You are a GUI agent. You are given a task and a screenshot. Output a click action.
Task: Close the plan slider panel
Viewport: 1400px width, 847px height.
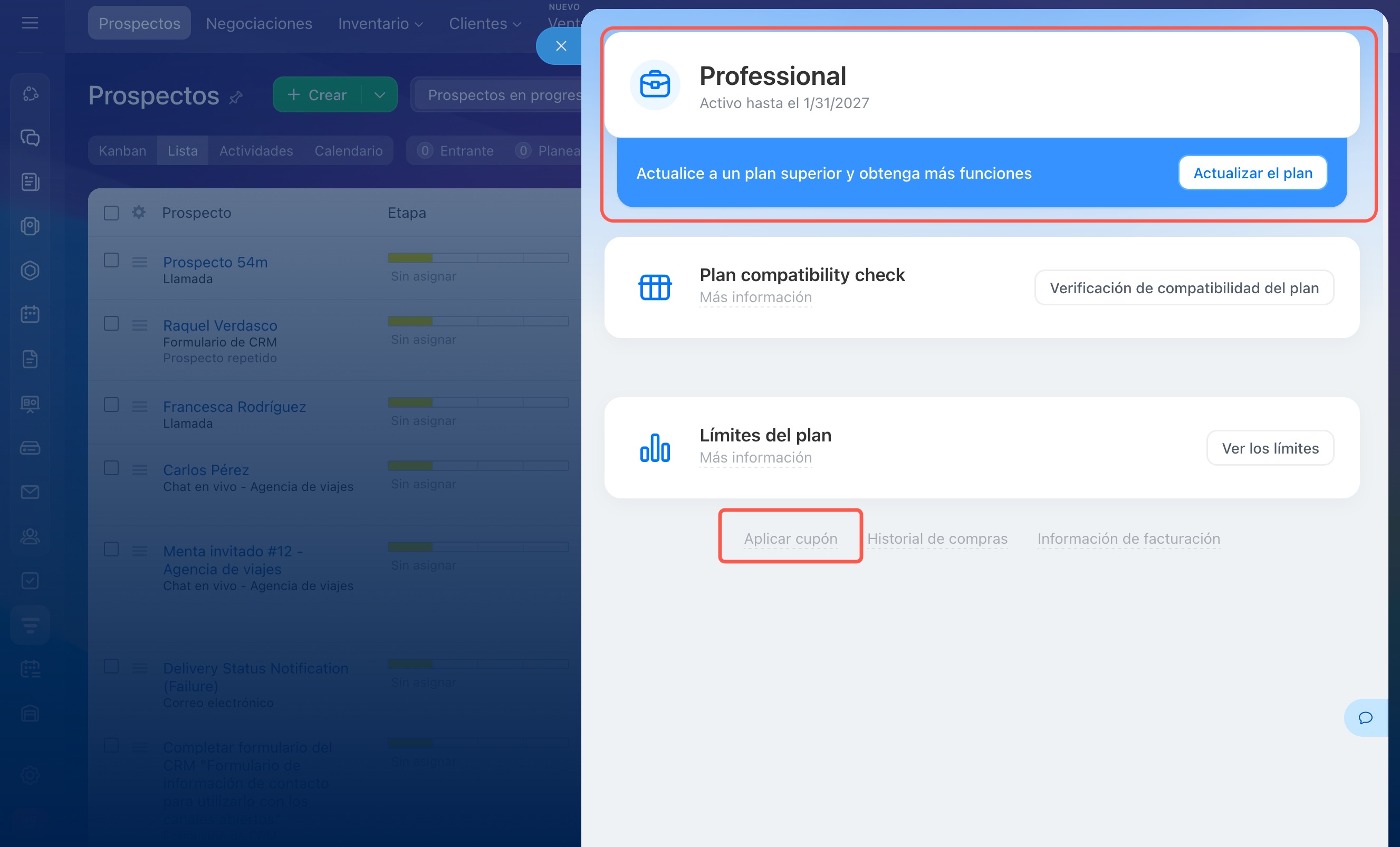pyautogui.click(x=560, y=46)
